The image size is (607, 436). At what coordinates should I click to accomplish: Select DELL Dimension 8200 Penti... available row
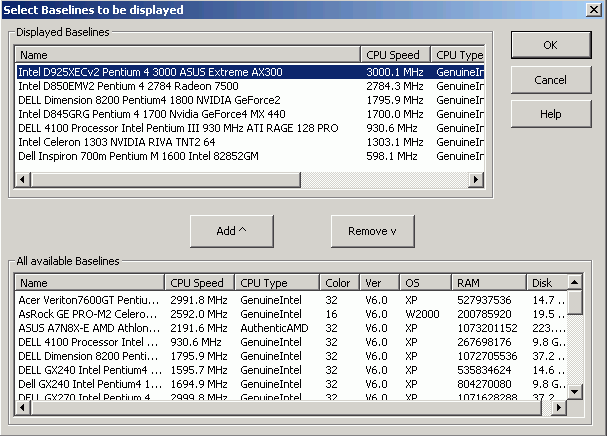click(291, 356)
